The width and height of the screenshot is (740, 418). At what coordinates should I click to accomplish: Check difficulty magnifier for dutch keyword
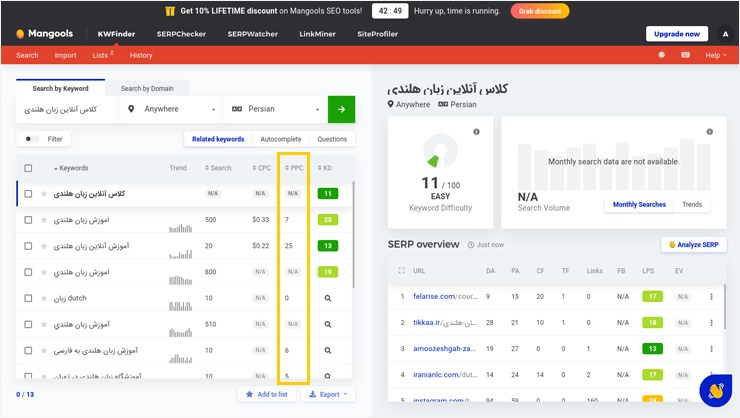pos(328,298)
